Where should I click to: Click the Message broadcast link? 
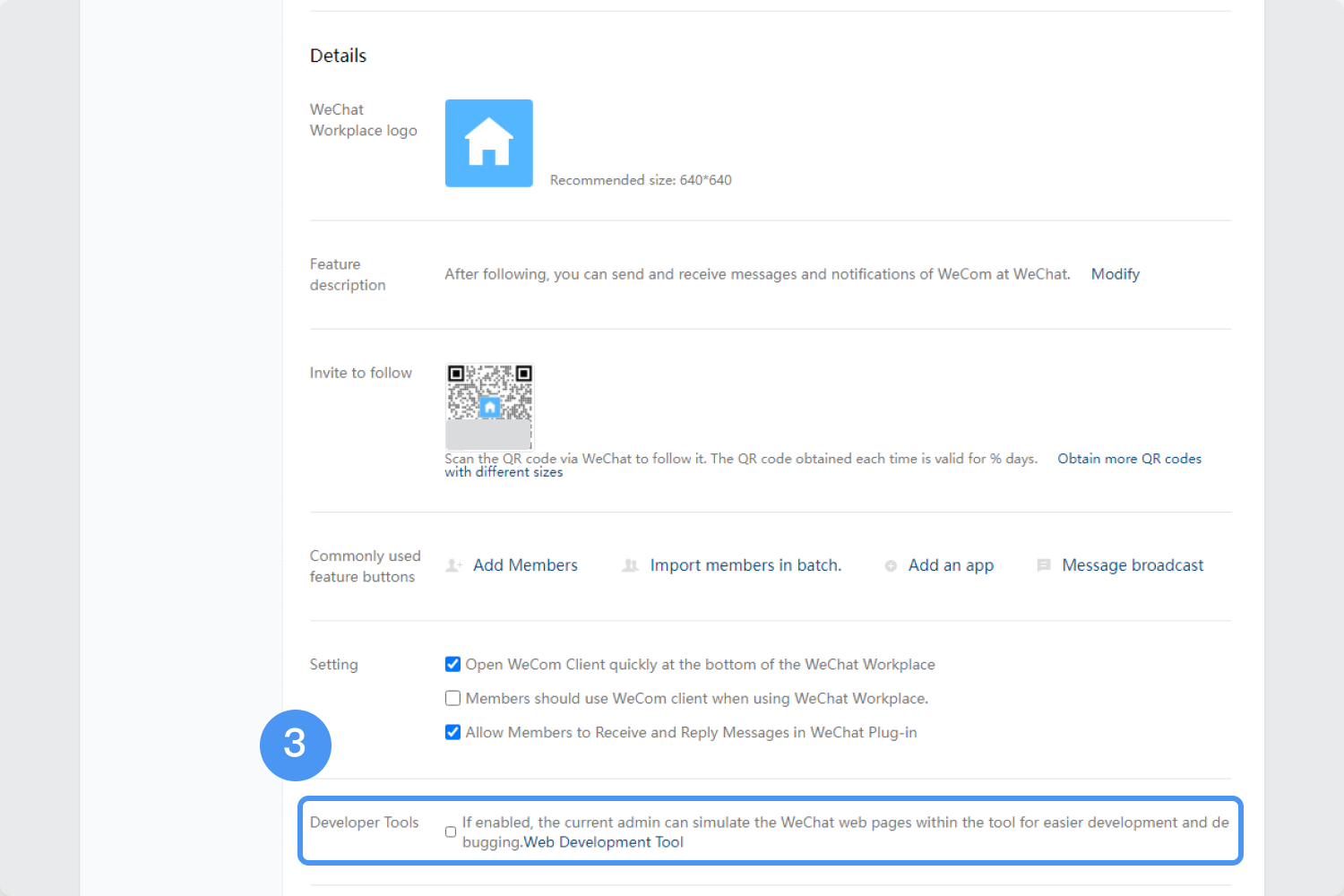[1133, 565]
